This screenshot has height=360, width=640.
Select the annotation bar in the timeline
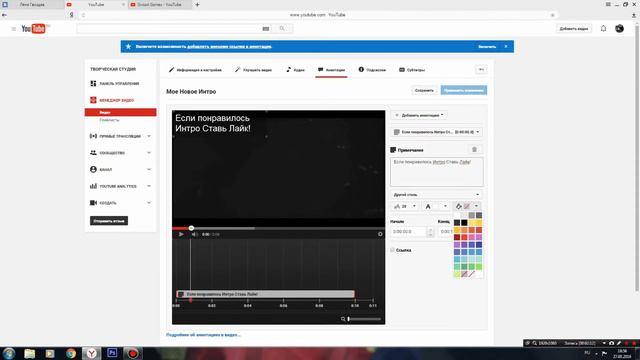(265, 294)
